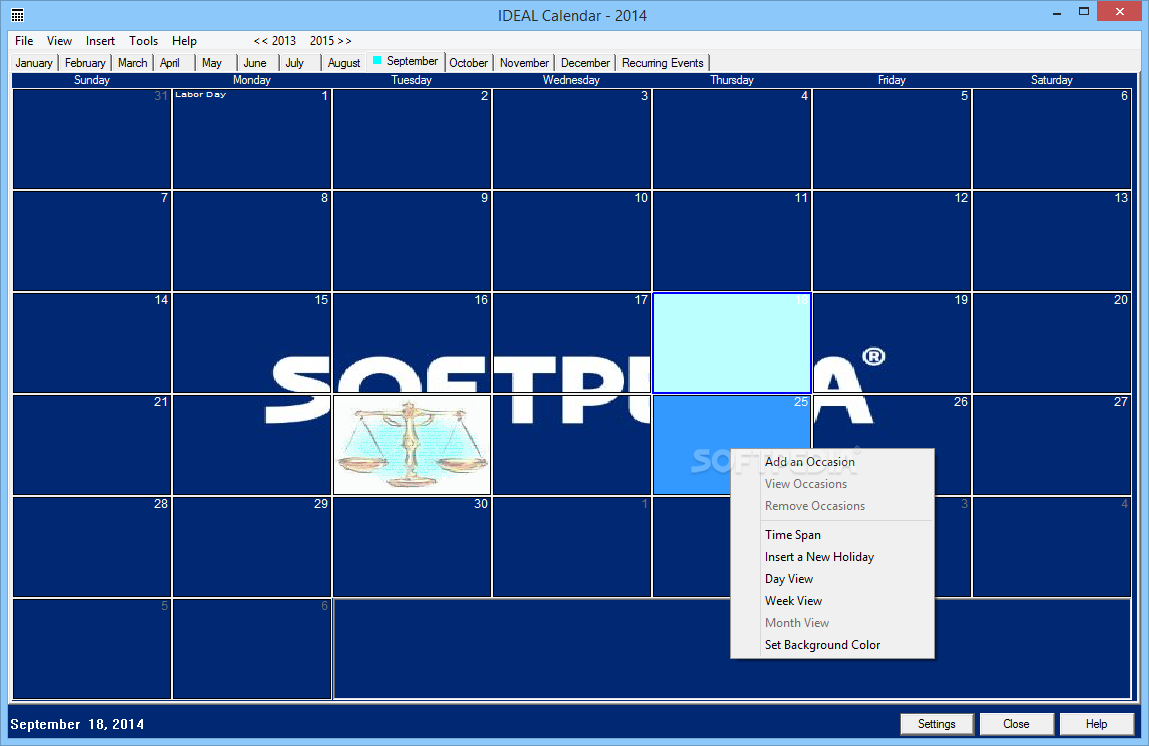Select the September 28 day cell
The image size is (1149, 746).
click(x=92, y=547)
